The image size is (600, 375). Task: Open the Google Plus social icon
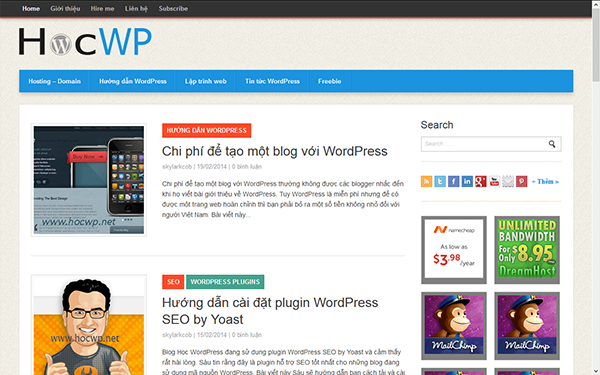click(x=481, y=181)
